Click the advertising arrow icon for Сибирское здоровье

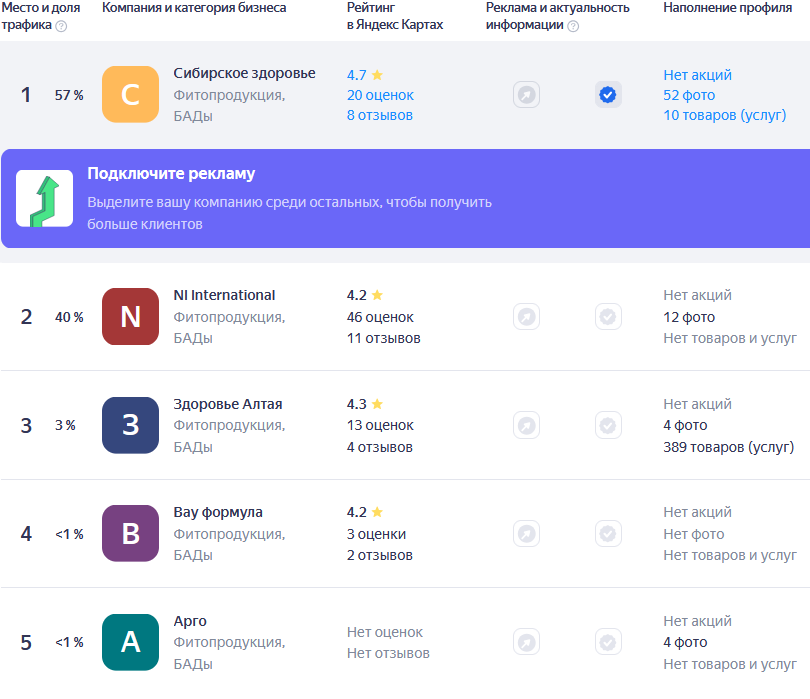pos(526,95)
